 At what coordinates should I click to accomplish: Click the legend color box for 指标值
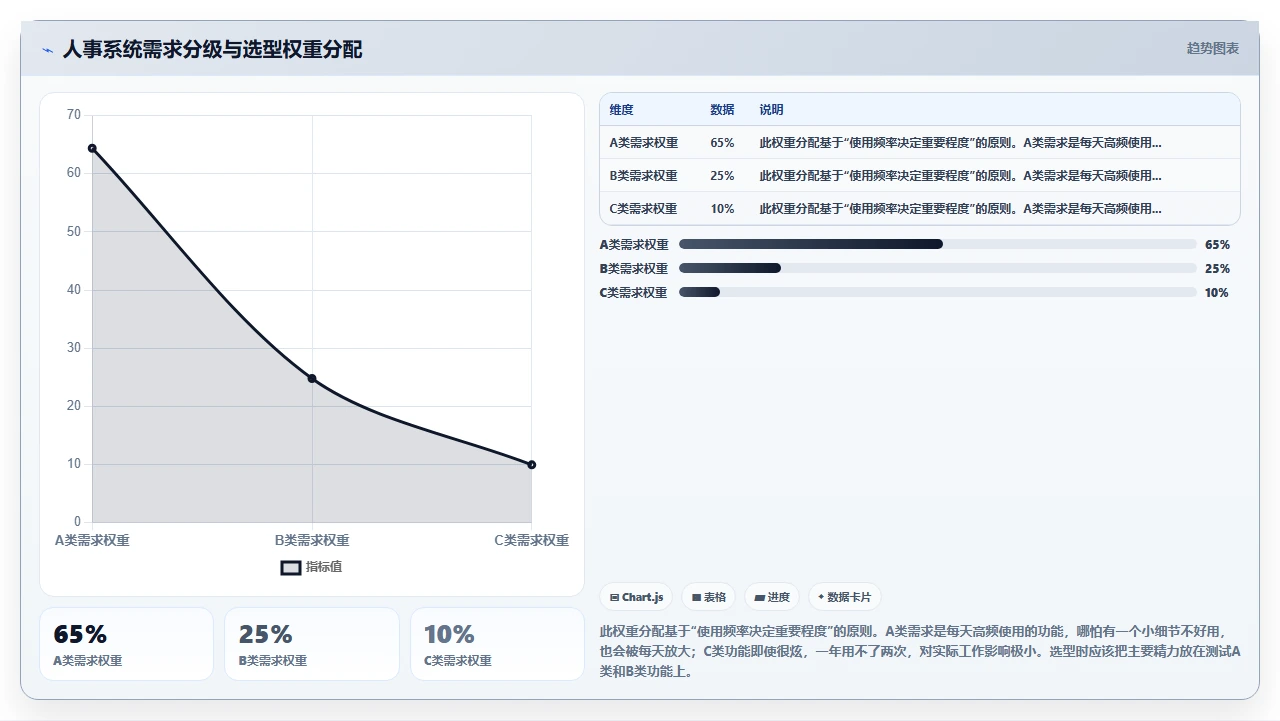click(x=290, y=568)
